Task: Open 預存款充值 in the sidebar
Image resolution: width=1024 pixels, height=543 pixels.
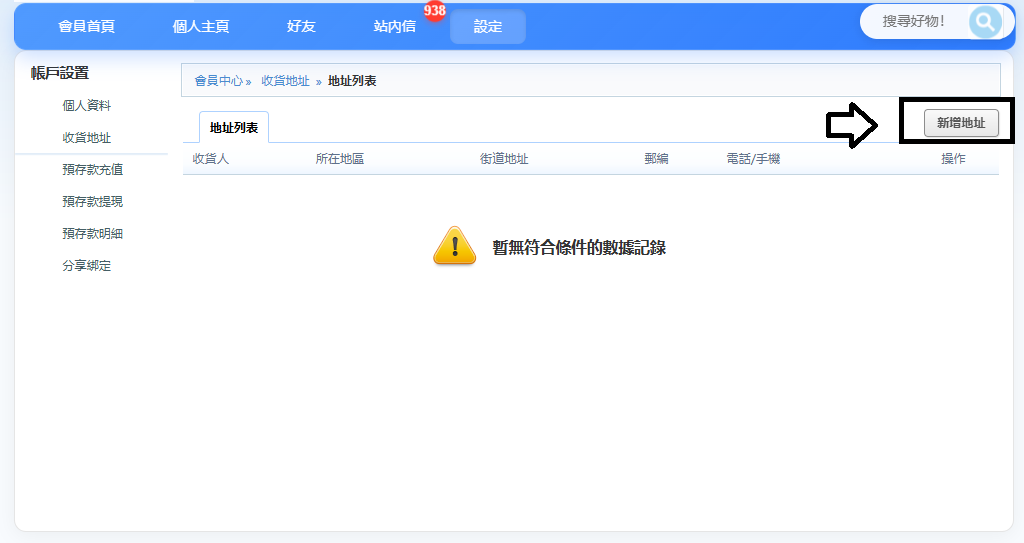Action: (93, 170)
